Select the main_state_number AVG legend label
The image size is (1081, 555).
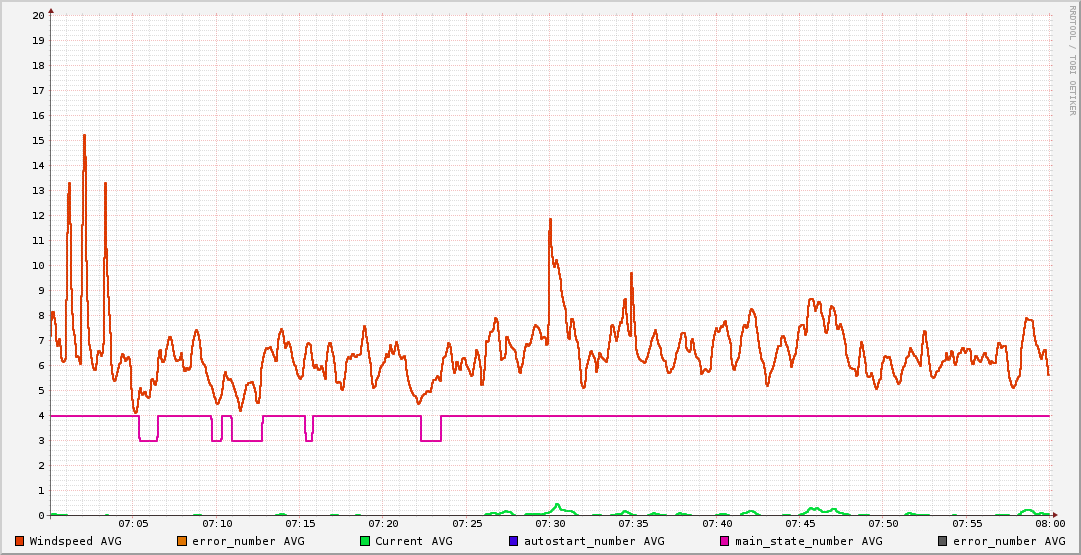[809, 541]
